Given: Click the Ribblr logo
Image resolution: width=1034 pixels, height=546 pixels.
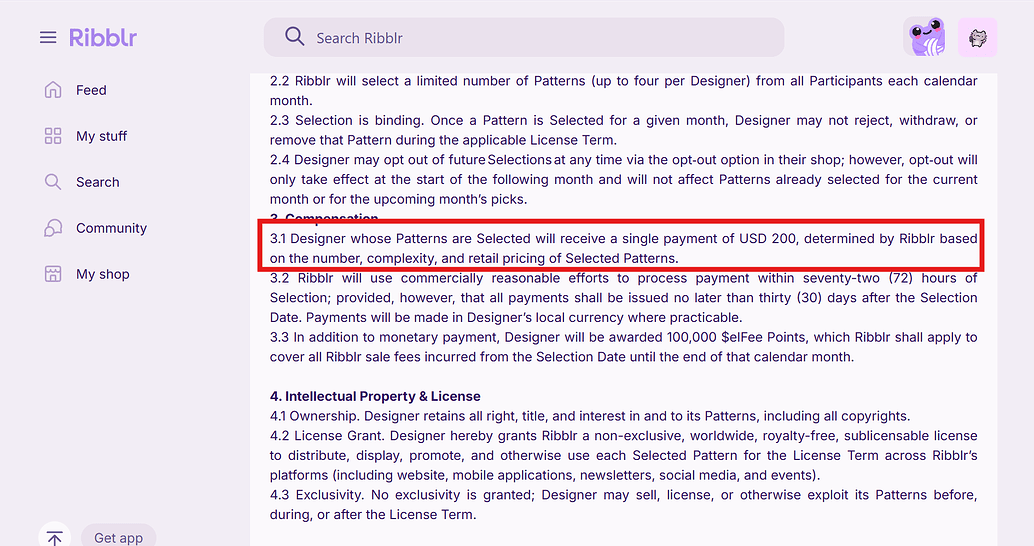Looking at the screenshot, I should (103, 38).
